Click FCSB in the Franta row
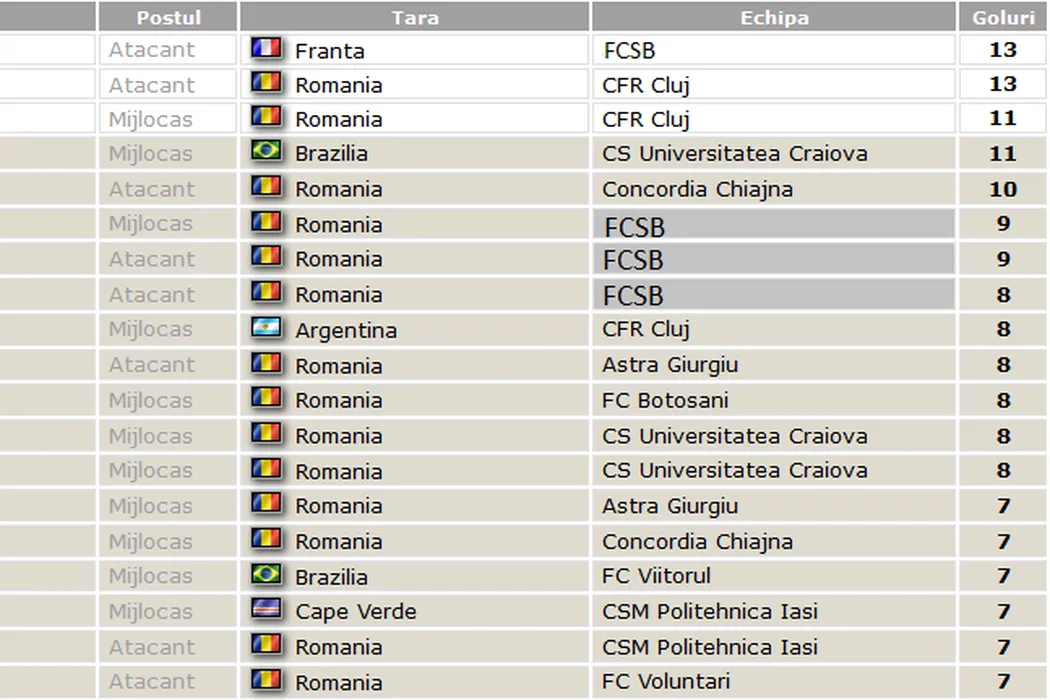The width and height of the screenshot is (1050, 700). 629,50
